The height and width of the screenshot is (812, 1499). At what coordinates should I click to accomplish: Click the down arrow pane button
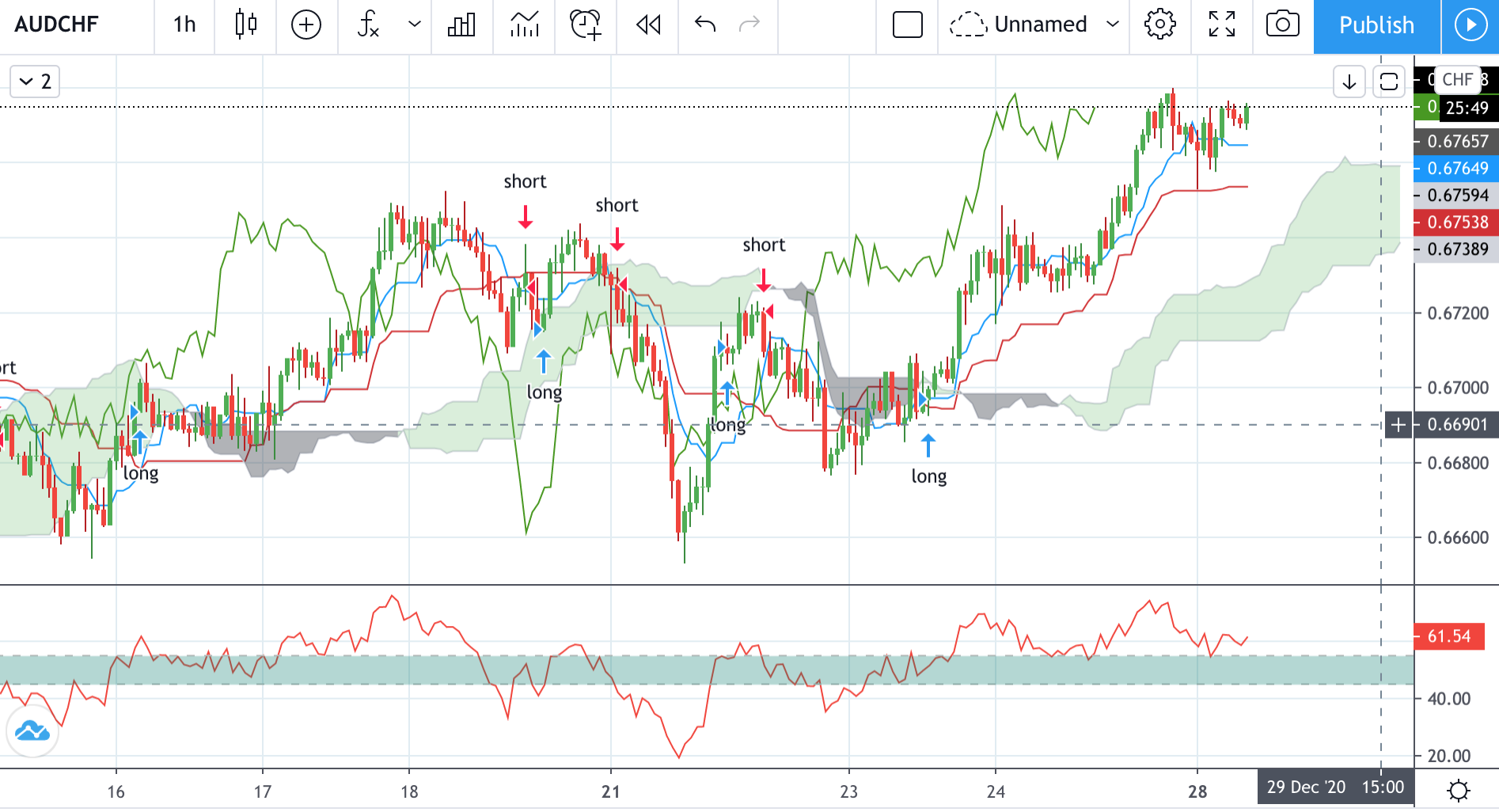[1349, 82]
